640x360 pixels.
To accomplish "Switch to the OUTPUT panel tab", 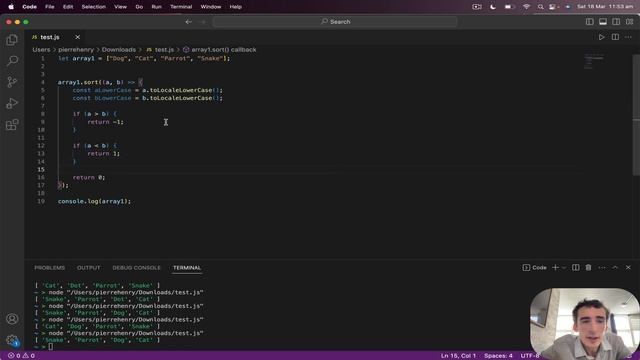I will pos(89,268).
